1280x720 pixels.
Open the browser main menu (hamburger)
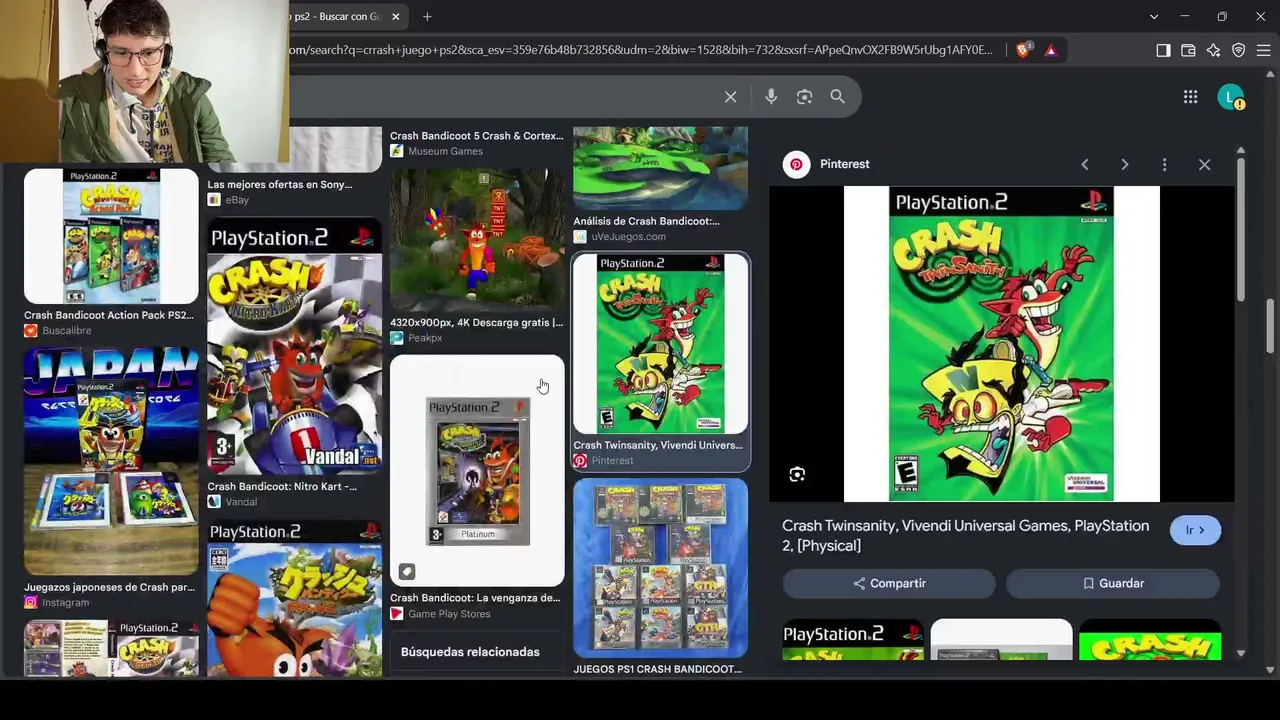click(x=1263, y=50)
